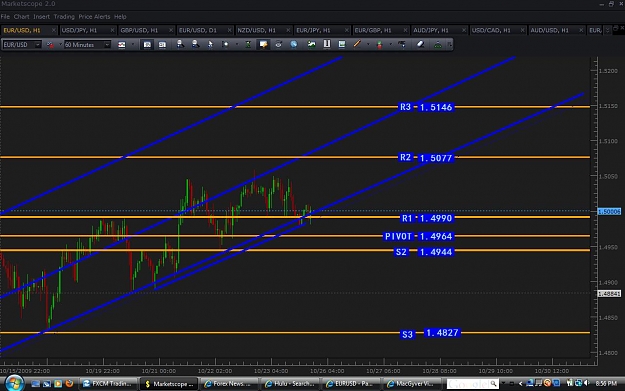Open the 60 Minutes timeframe dropdown
The width and height of the screenshot is (625, 391).
(107, 45)
